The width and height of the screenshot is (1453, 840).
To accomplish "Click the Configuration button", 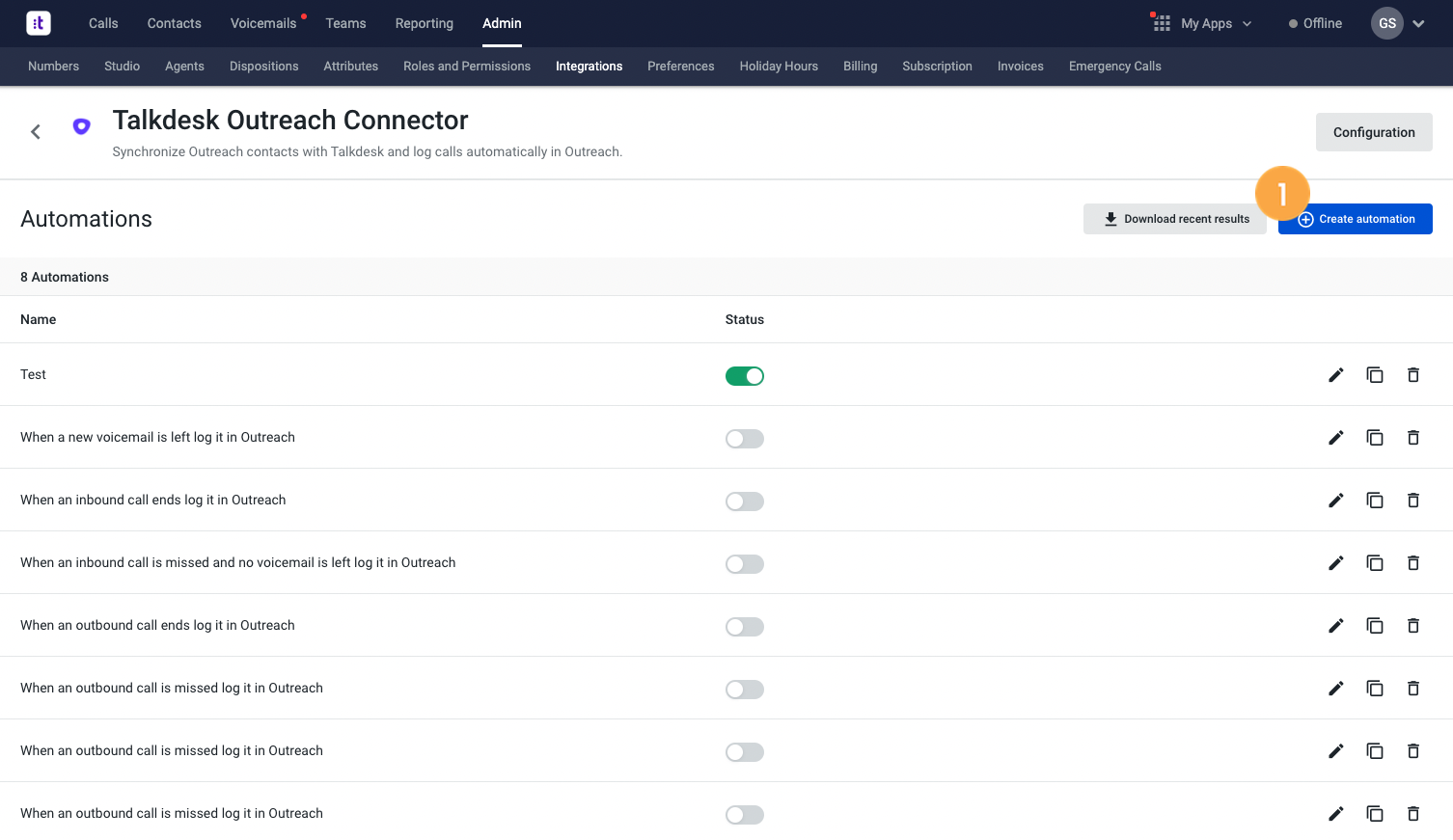I will [1374, 132].
